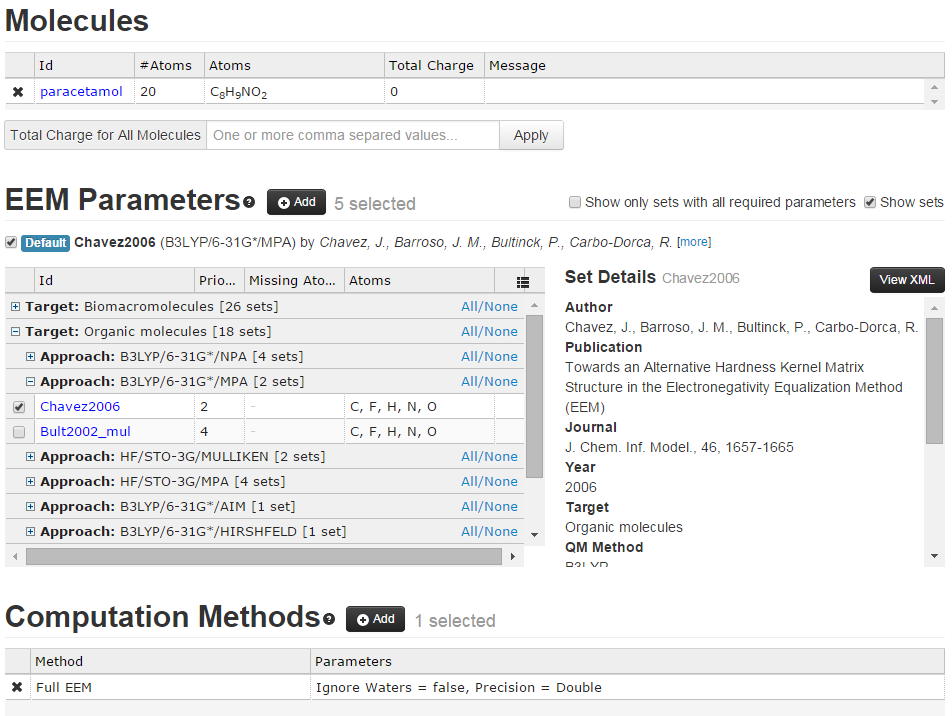Add a new EEM parameter set
The width and height of the screenshot is (952, 716).
296,202
